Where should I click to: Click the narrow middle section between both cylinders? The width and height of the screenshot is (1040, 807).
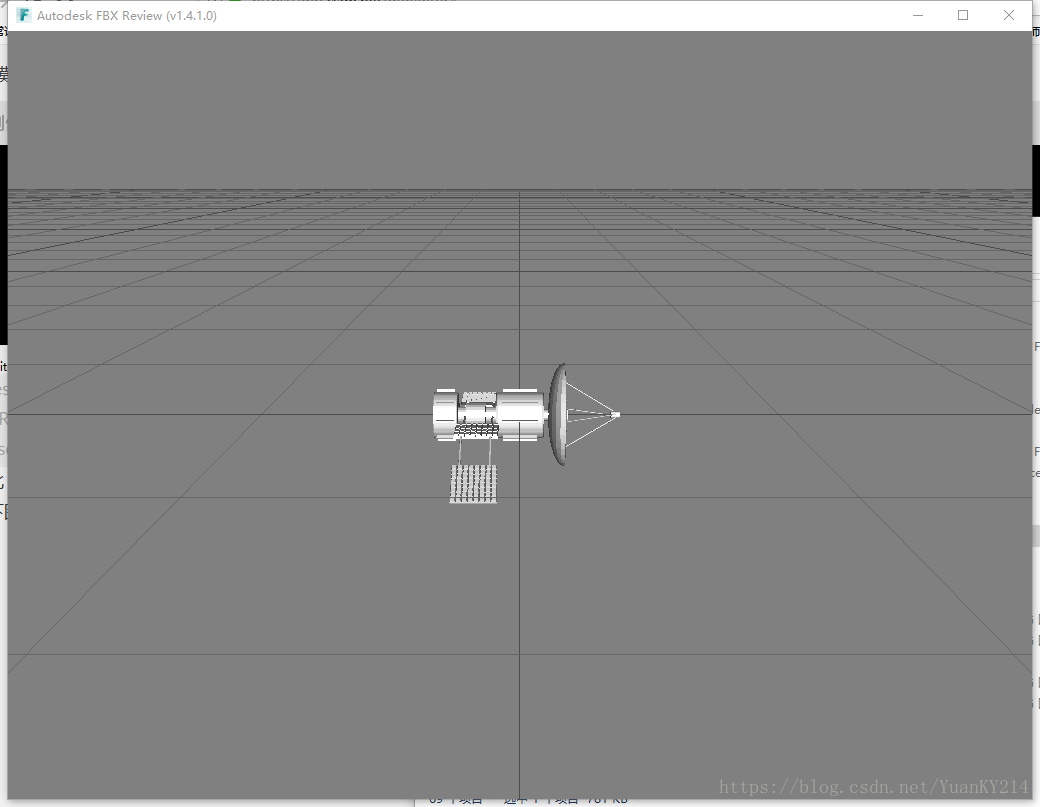(x=478, y=413)
